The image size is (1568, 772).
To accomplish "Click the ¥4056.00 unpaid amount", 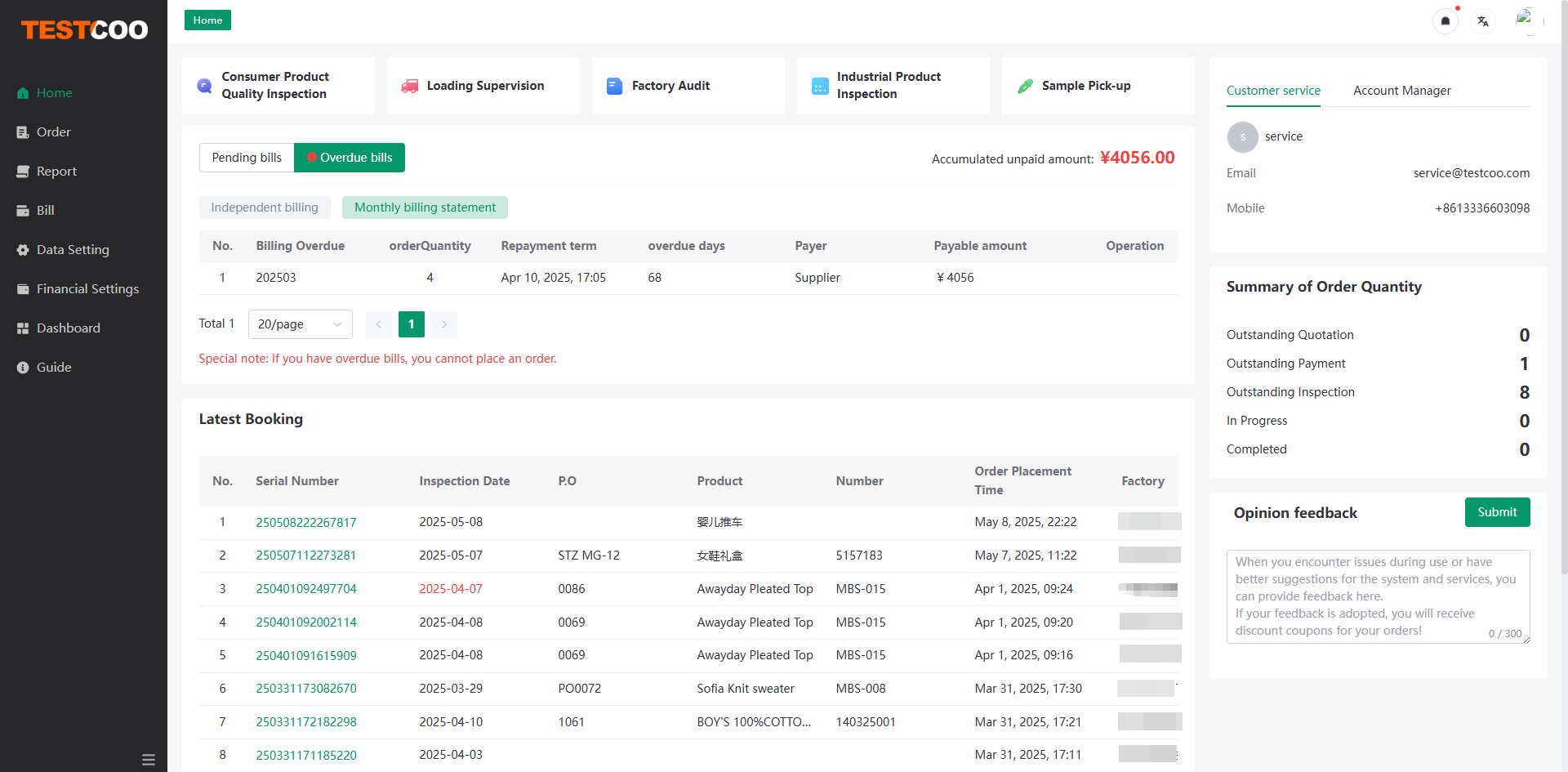I will 1137,158.
